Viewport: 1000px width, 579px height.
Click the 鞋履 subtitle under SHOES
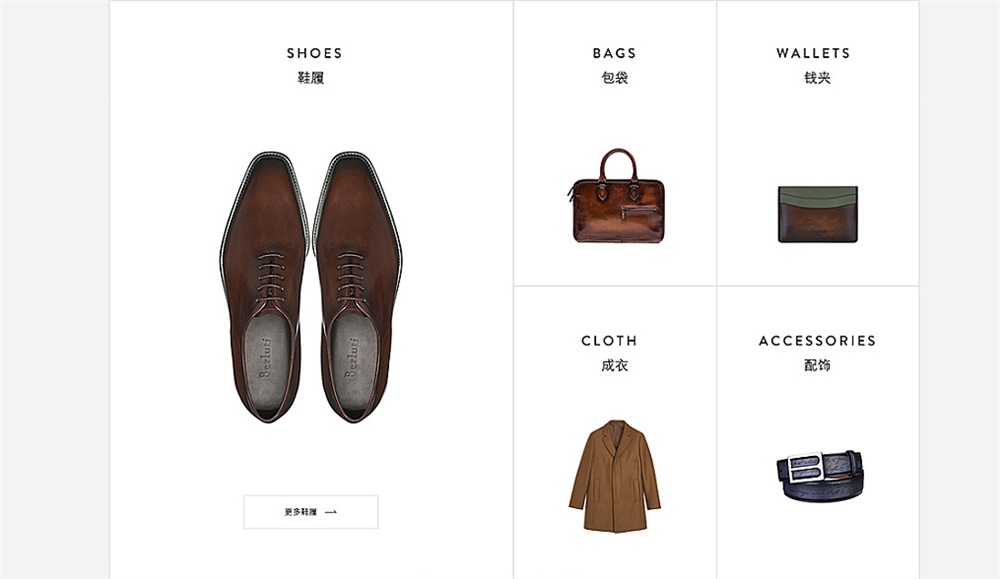(x=311, y=78)
